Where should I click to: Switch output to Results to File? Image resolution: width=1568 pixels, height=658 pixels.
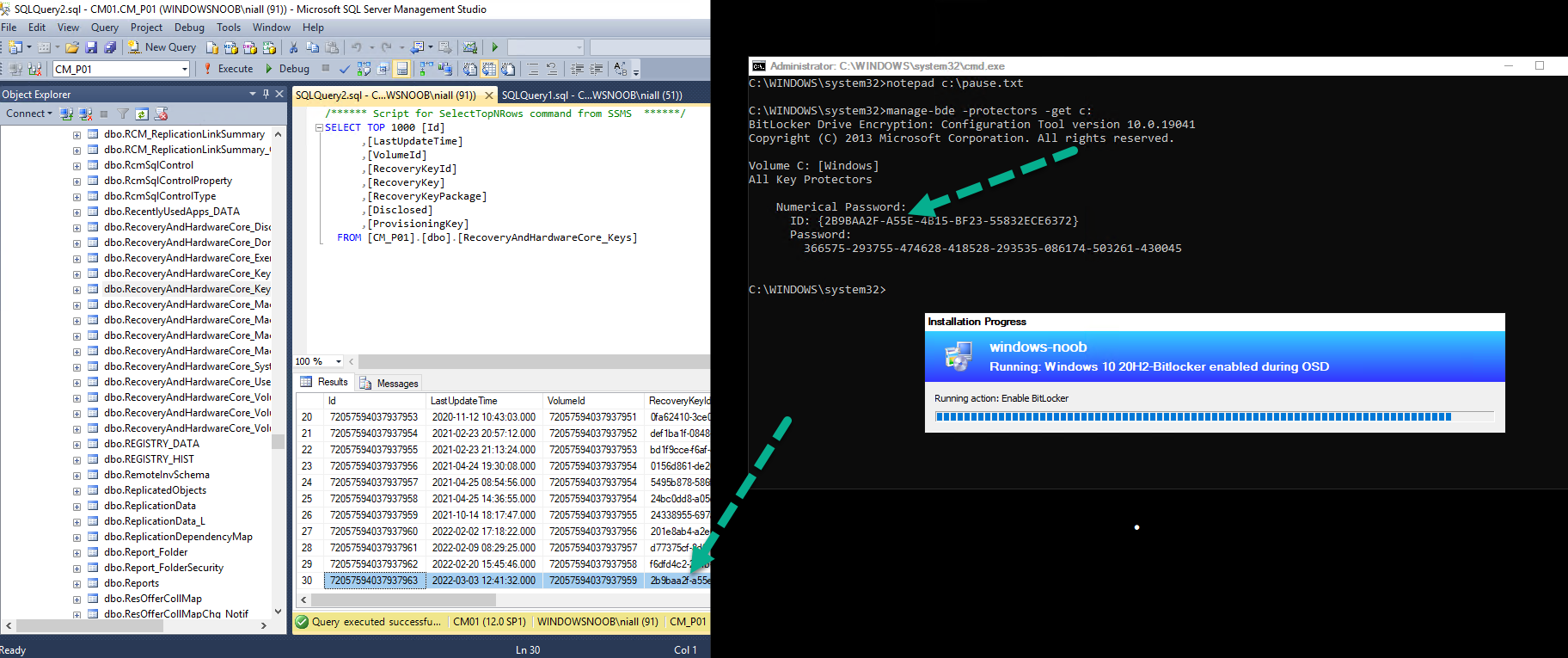508,69
